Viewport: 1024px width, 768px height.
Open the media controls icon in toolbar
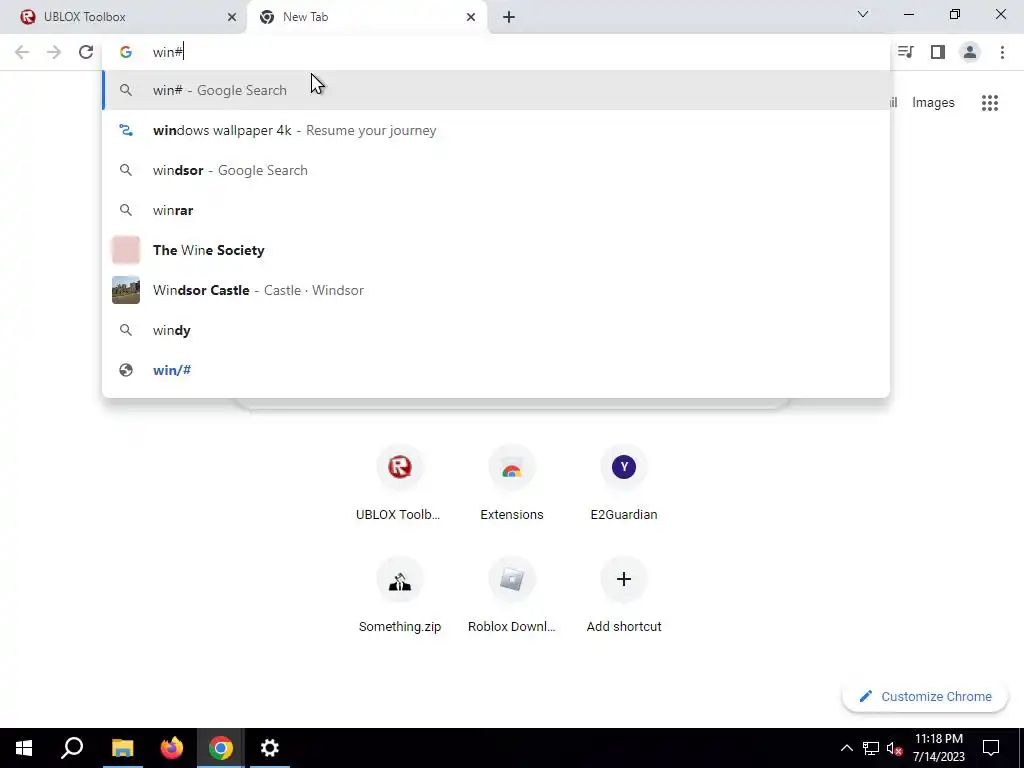coord(906,52)
